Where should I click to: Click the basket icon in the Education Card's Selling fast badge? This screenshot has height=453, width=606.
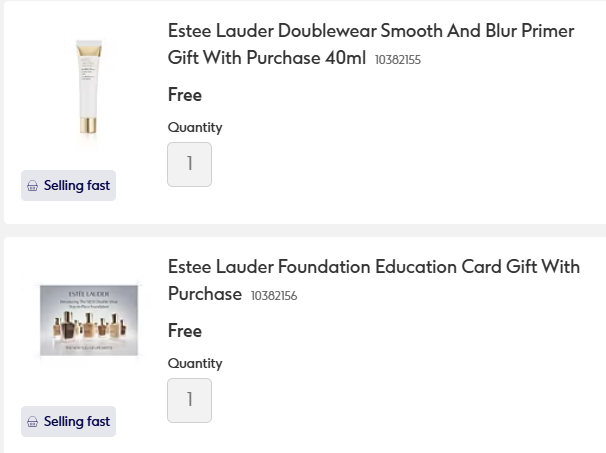pos(33,422)
